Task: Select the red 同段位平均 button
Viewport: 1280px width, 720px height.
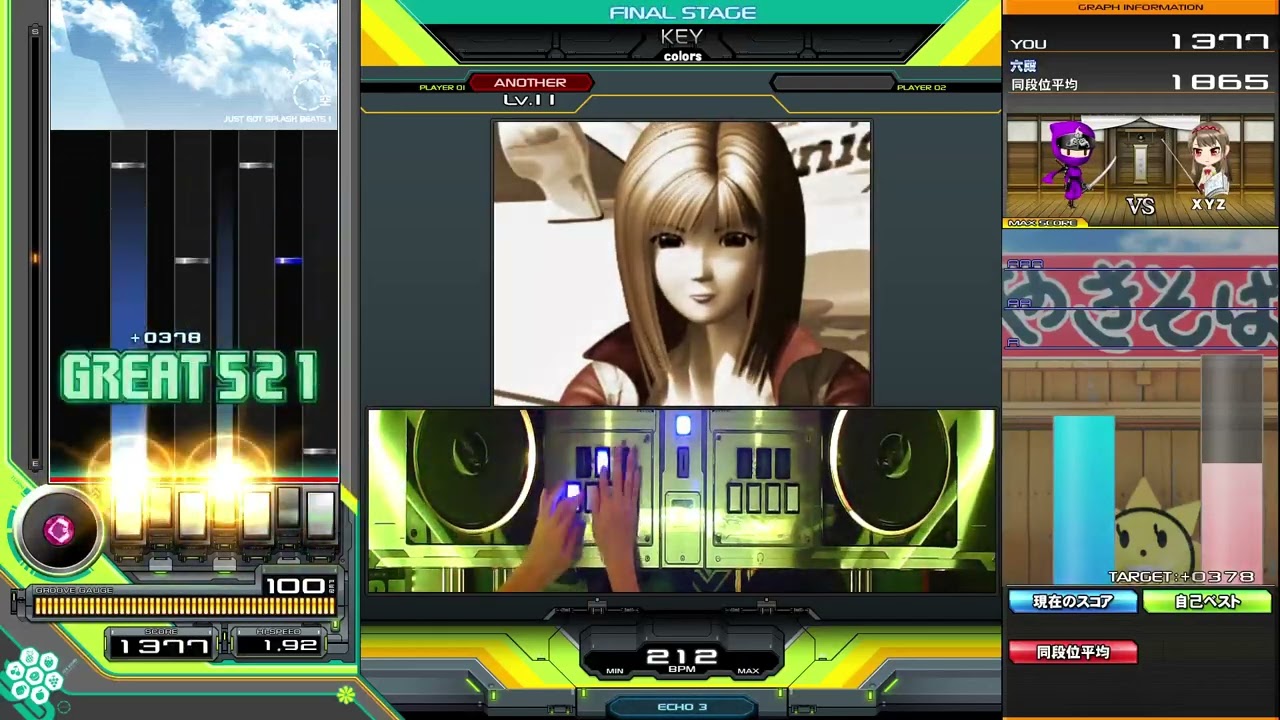Action: pos(1073,652)
